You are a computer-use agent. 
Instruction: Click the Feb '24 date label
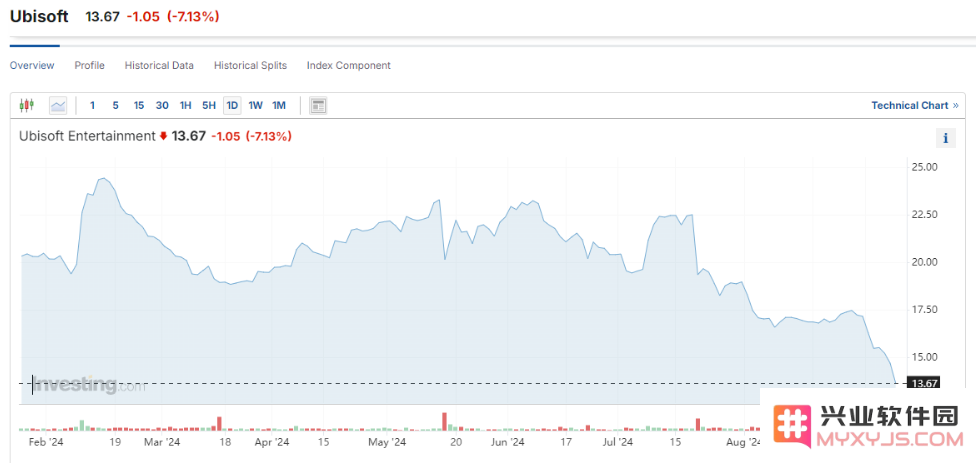click(46, 442)
